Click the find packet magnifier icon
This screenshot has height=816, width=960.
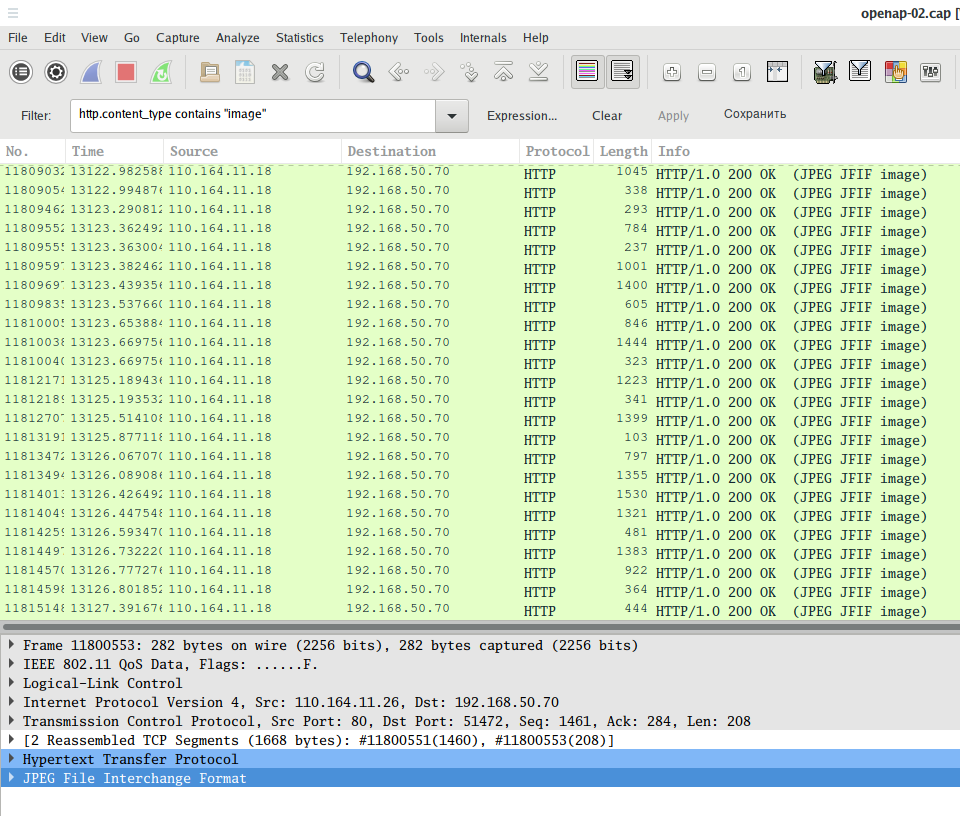364,72
